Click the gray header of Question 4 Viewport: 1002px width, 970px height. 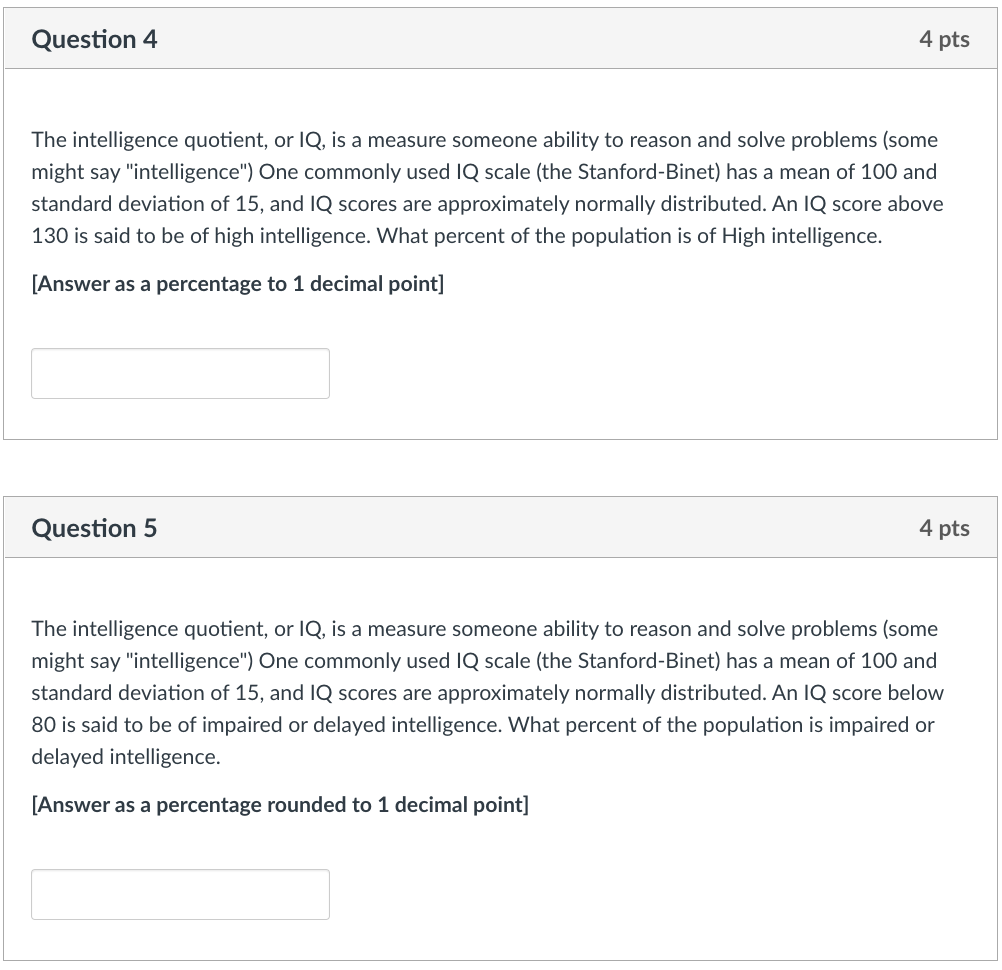pos(500,40)
